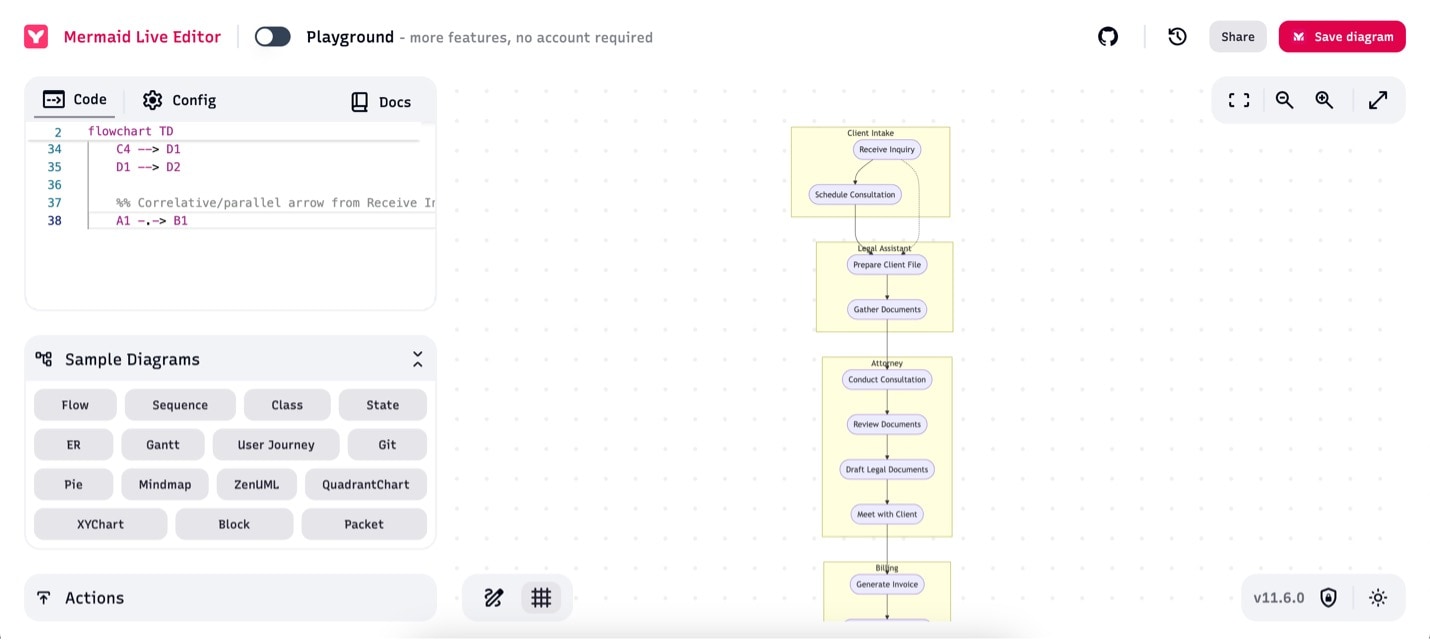The width and height of the screenshot is (1430, 641).
Task: Select the Receive Inquiry node
Action: click(x=887, y=150)
